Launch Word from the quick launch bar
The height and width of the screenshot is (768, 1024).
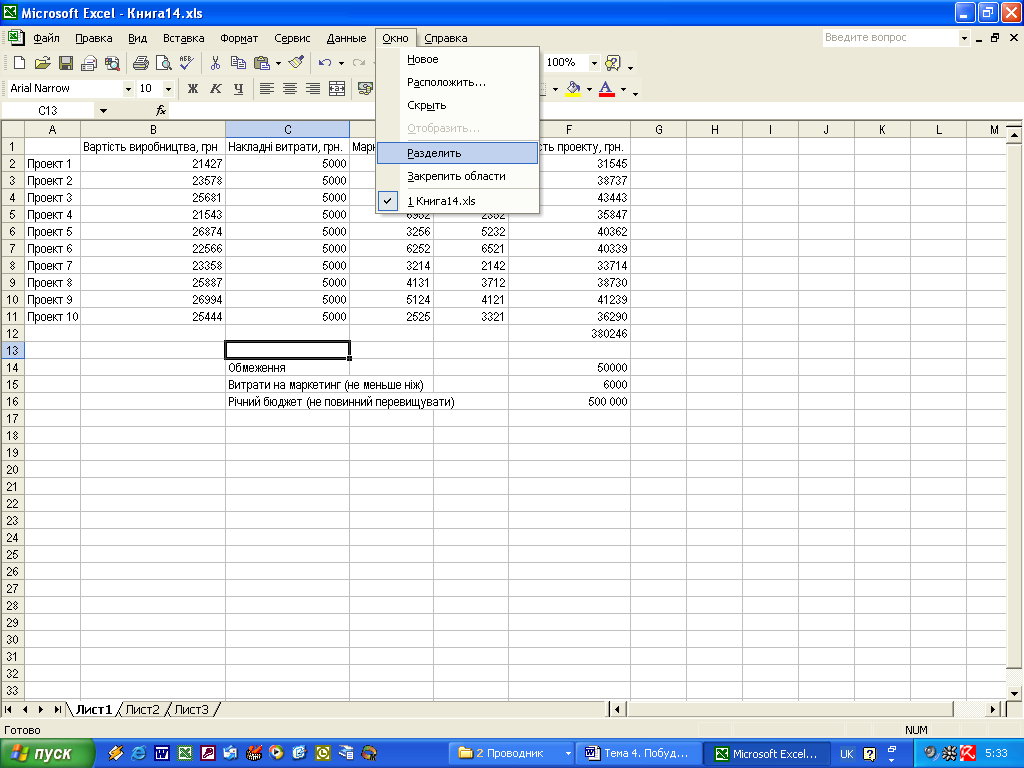tap(162, 753)
